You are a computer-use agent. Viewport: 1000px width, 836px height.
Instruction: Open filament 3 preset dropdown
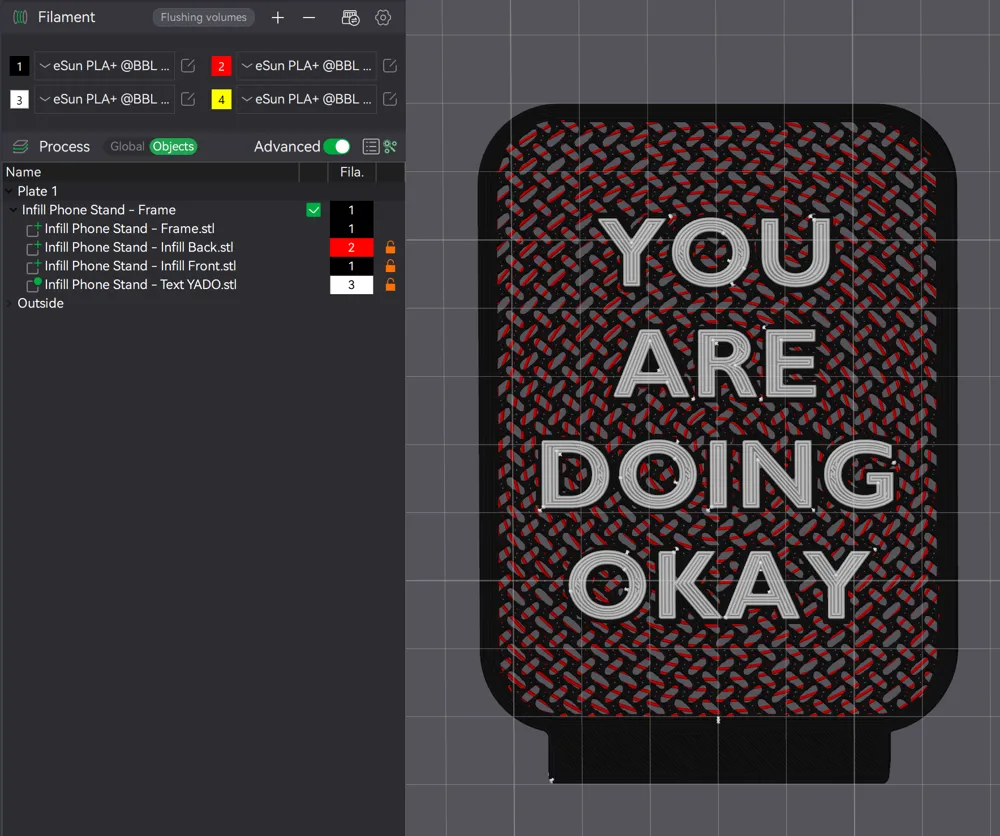[104, 99]
